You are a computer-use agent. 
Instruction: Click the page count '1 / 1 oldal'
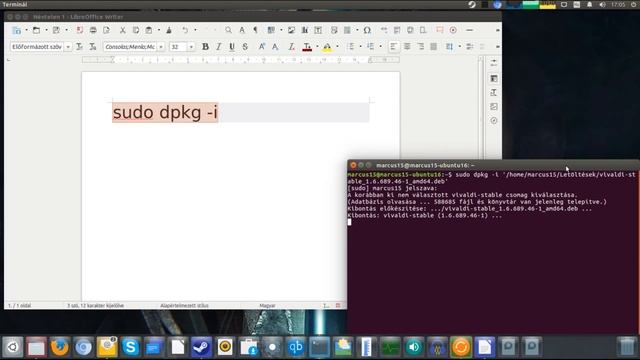tap(20, 305)
